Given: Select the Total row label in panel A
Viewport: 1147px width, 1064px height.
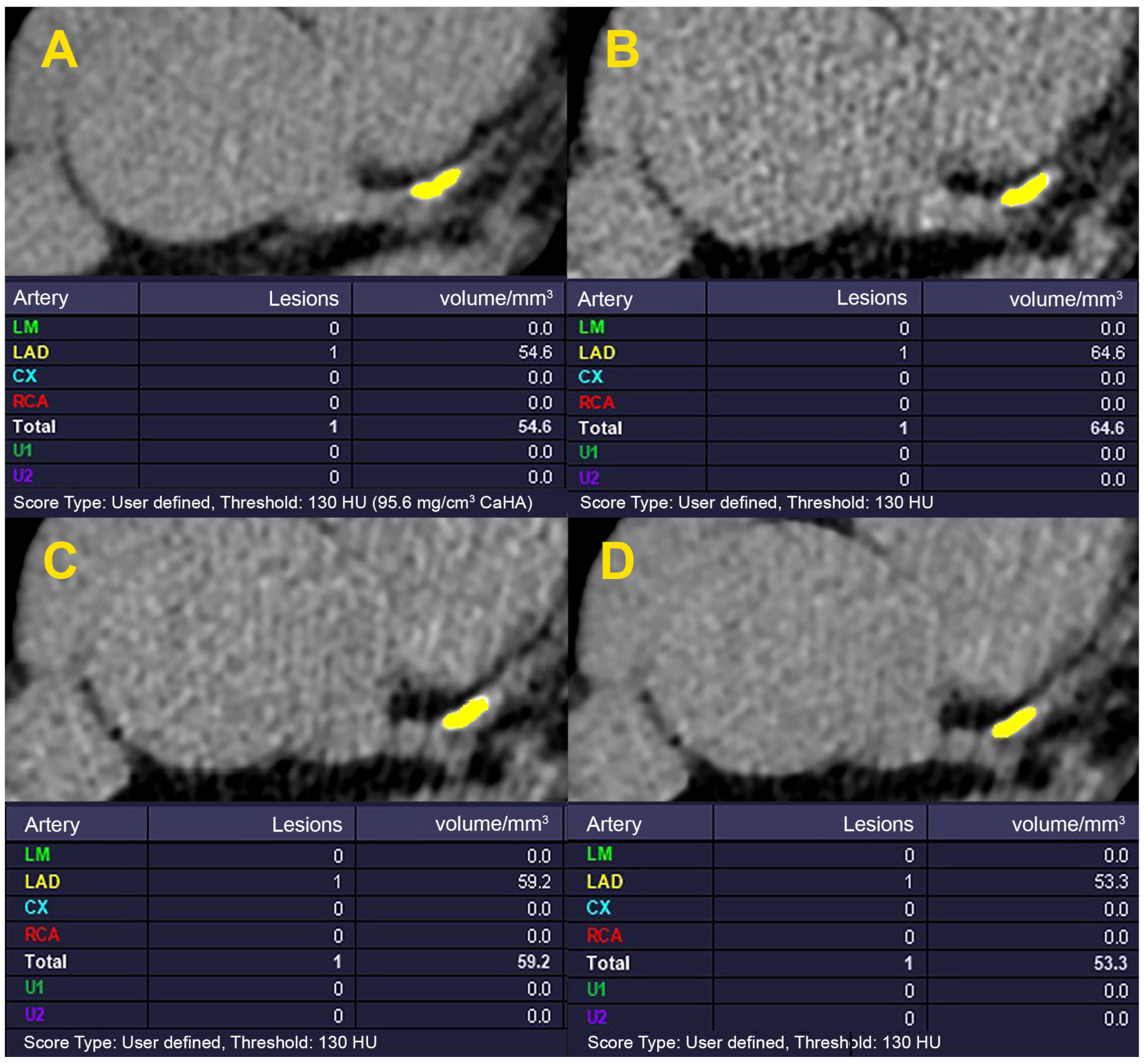Looking at the screenshot, I should pyautogui.click(x=34, y=426).
